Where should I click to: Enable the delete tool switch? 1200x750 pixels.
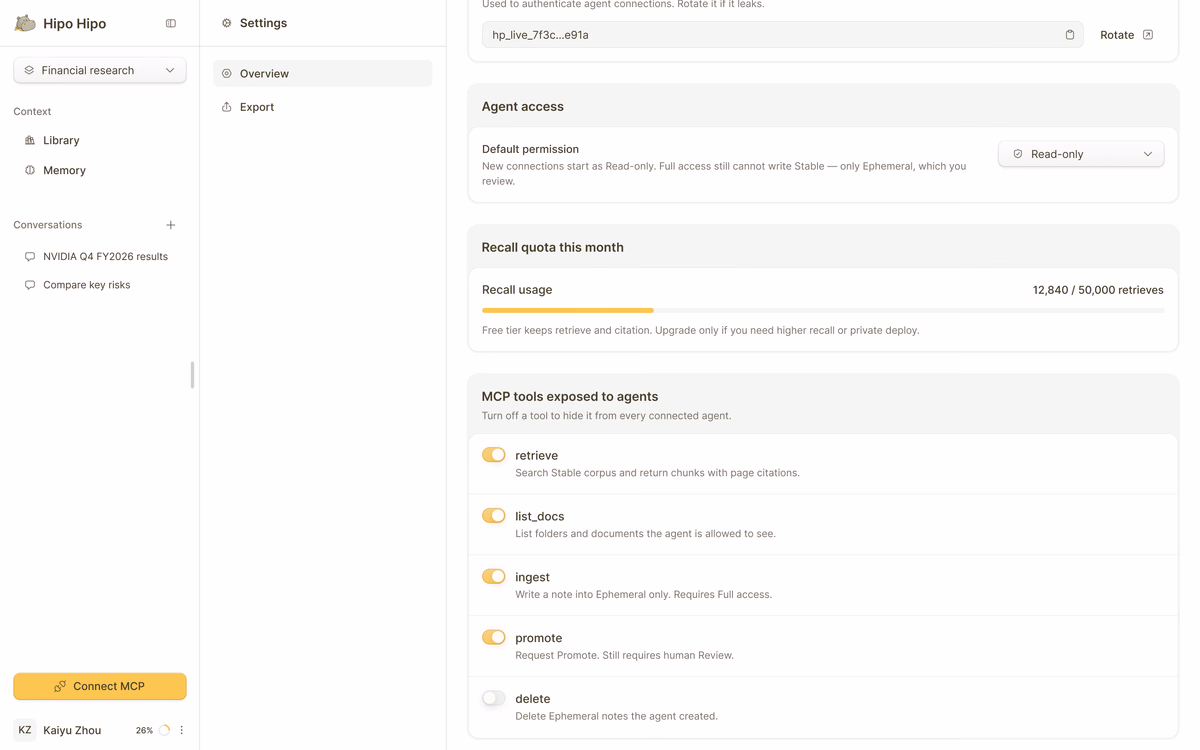(x=494, y=698)
